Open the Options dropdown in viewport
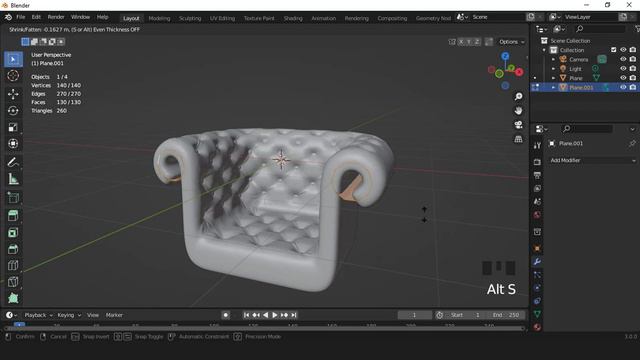 pyautogui.click(x=512, y=42)
